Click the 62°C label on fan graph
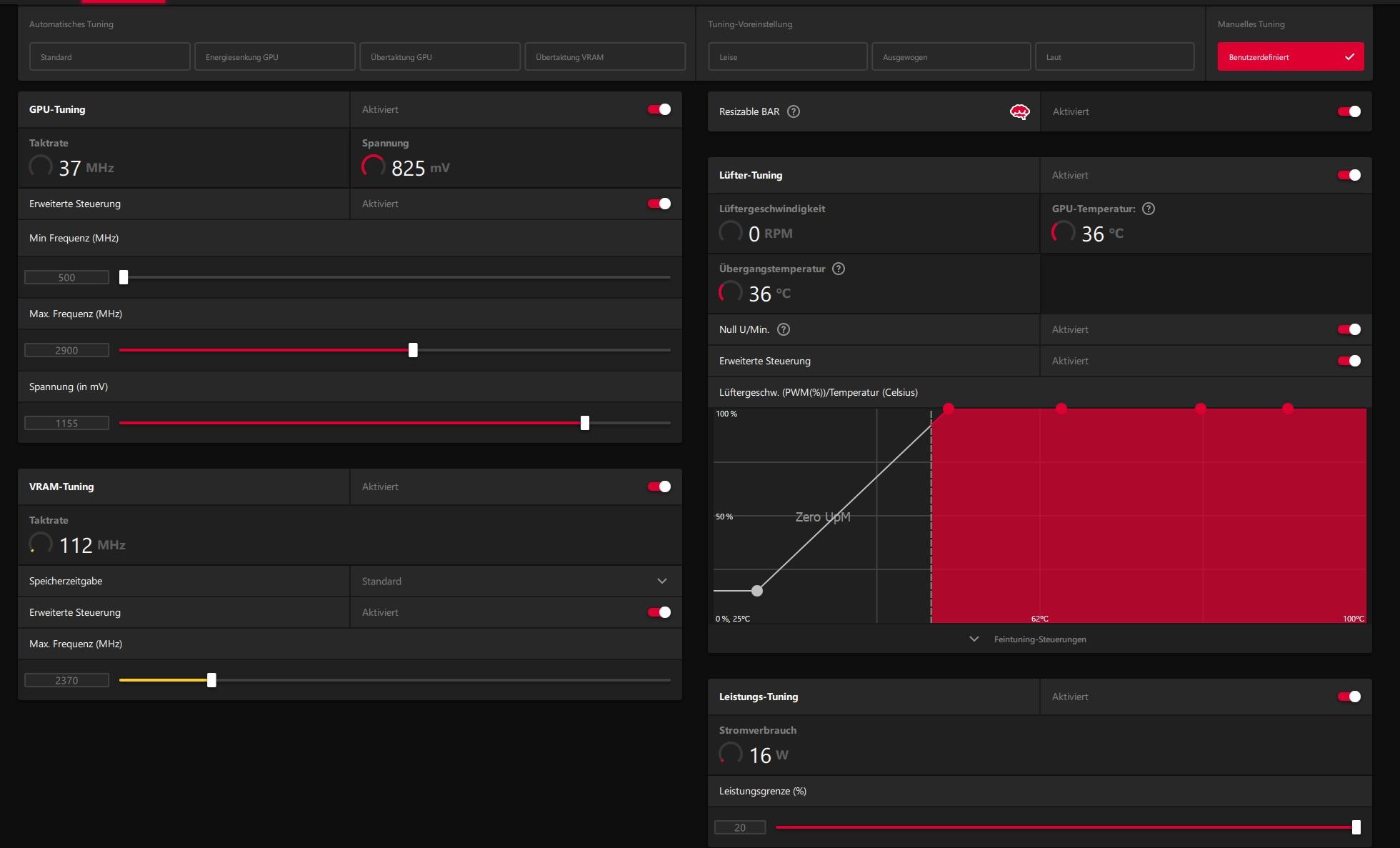Screen dimensions: 1400x848 [1040, 619]
